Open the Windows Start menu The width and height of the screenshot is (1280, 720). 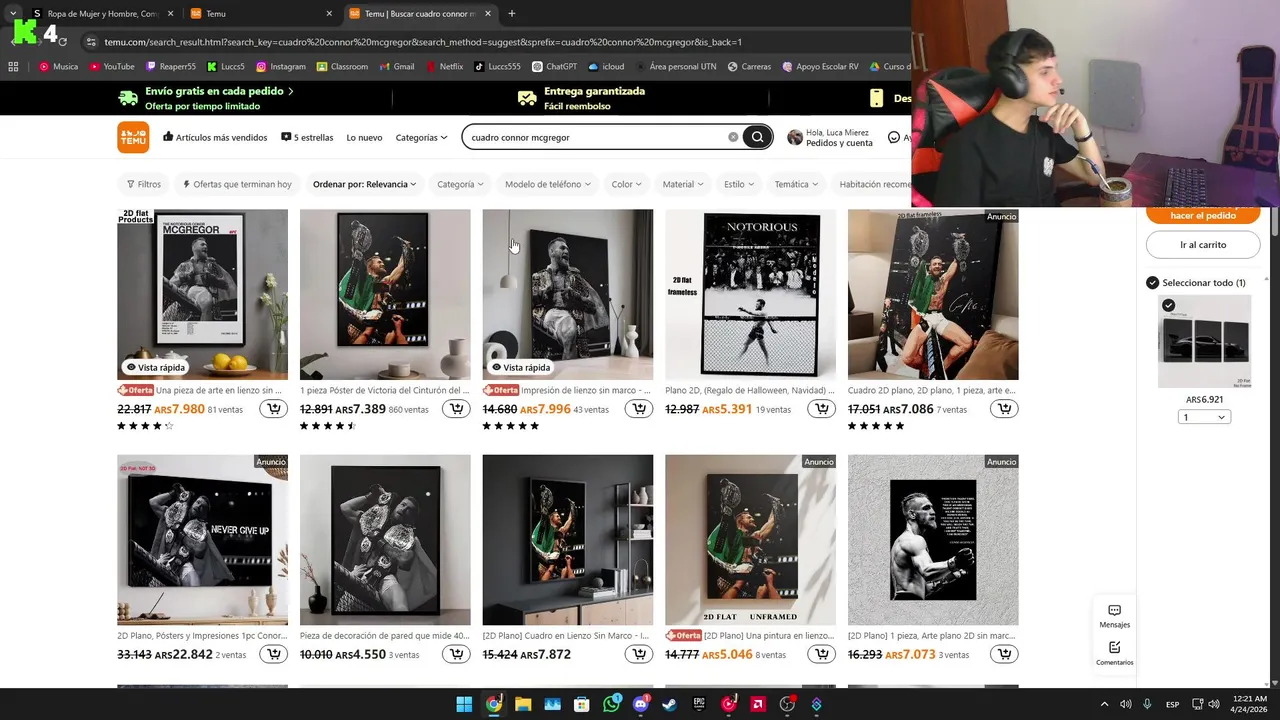point(464,704)
